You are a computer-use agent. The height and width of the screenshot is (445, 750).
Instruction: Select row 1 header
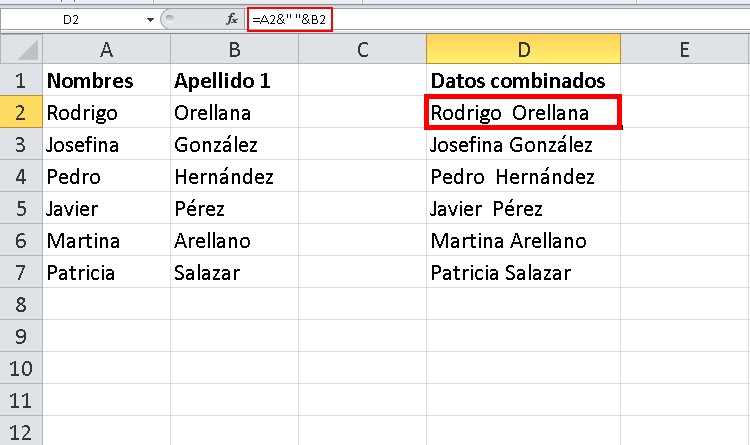(21, 81)
